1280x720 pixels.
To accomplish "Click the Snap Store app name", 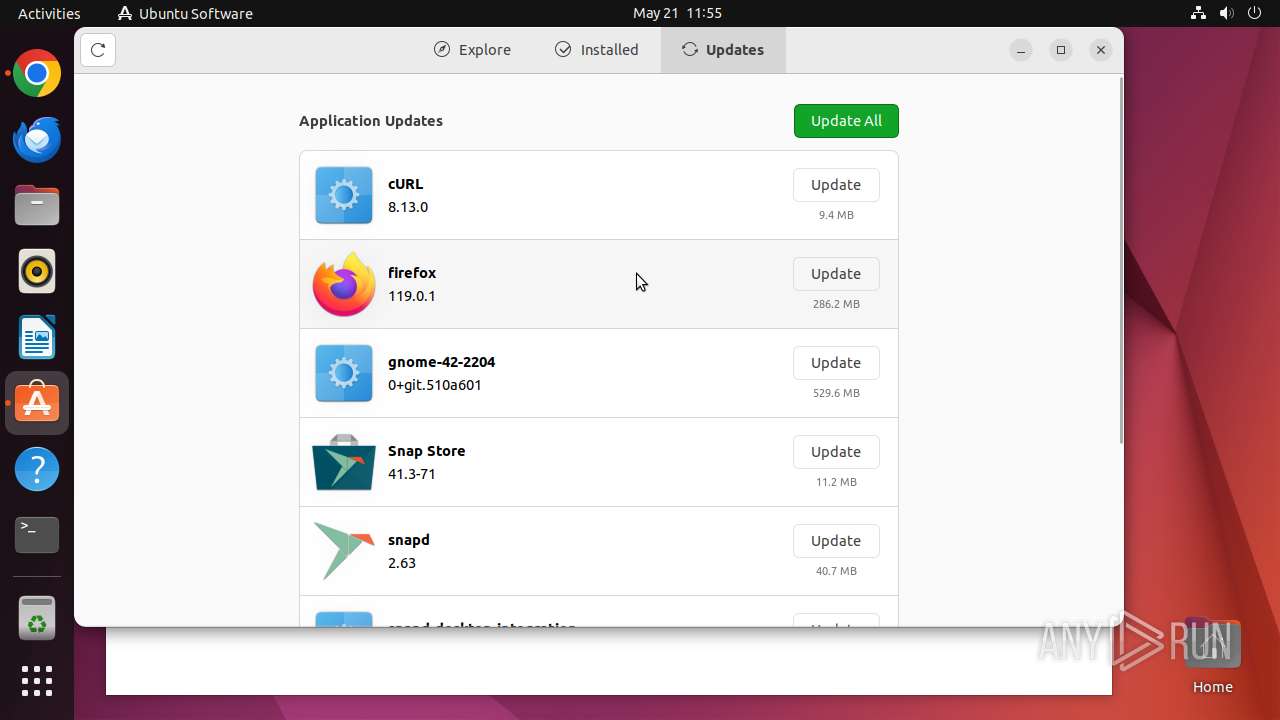I will pyautogui.click(x=426, y=451).
